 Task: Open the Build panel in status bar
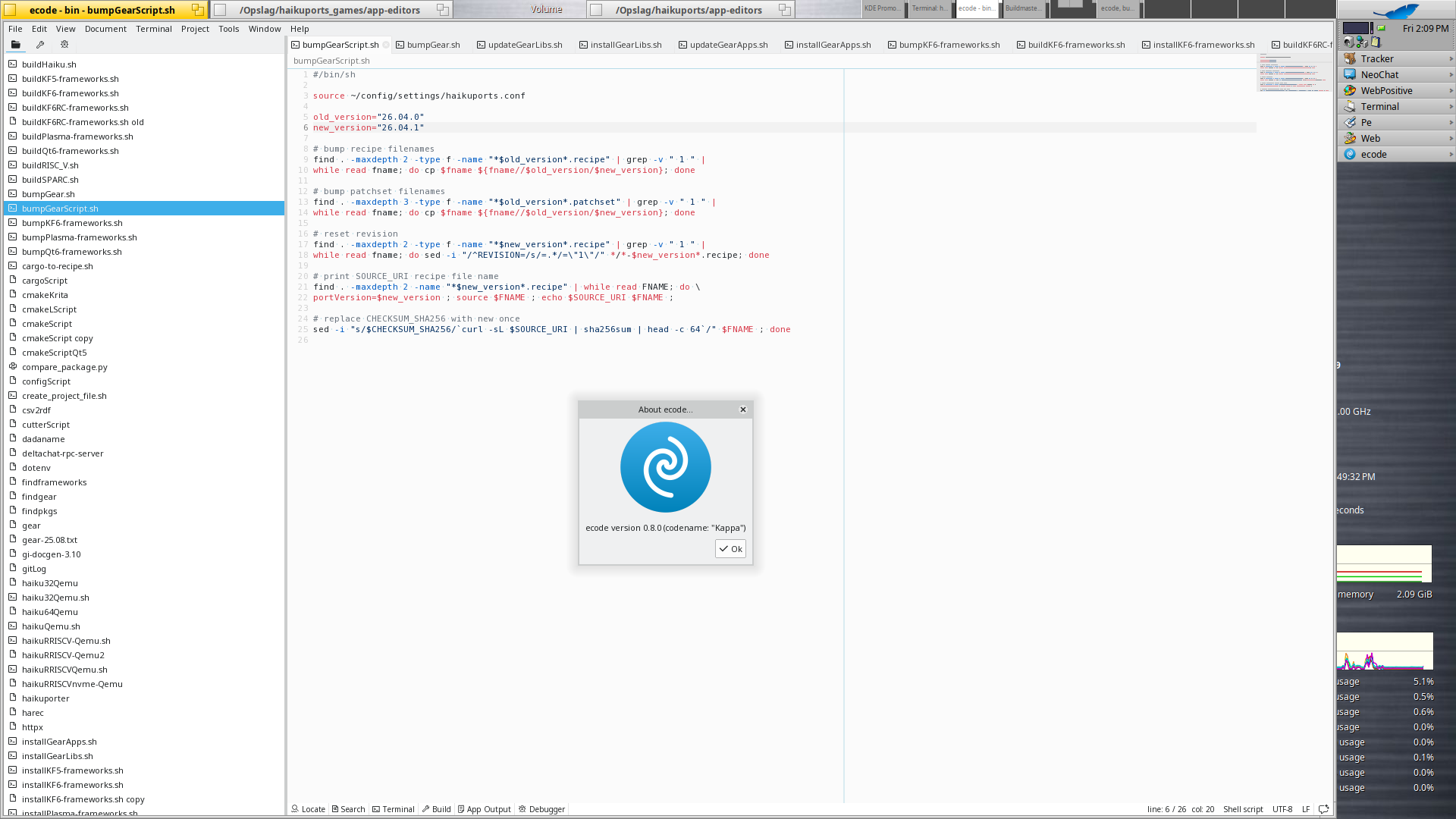(x=436, y=809)
